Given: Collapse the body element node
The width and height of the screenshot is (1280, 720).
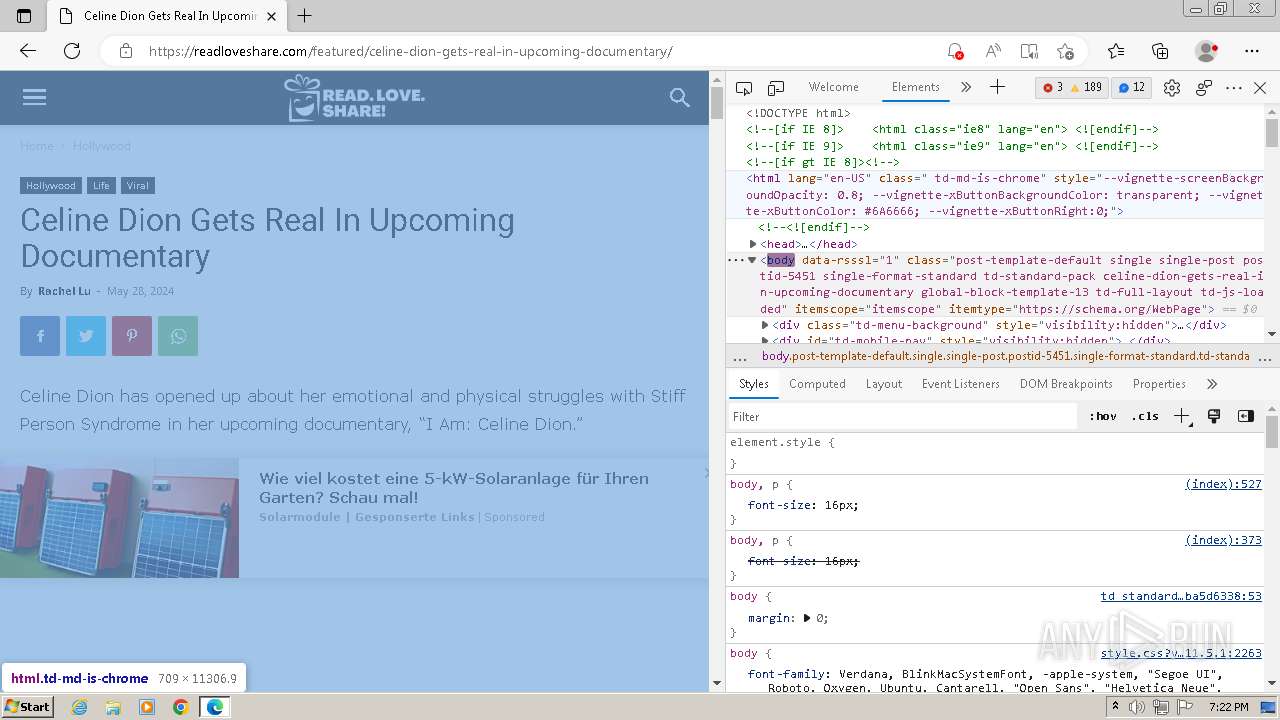Looking at the screenshot, I should coord(752,260).
